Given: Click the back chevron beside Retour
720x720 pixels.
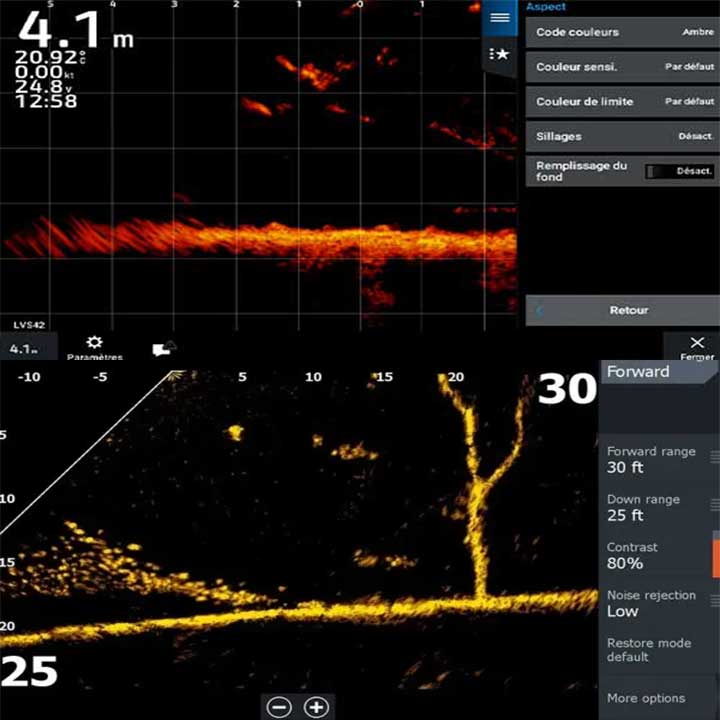Looking at the screenshot, I should [540, 311].
